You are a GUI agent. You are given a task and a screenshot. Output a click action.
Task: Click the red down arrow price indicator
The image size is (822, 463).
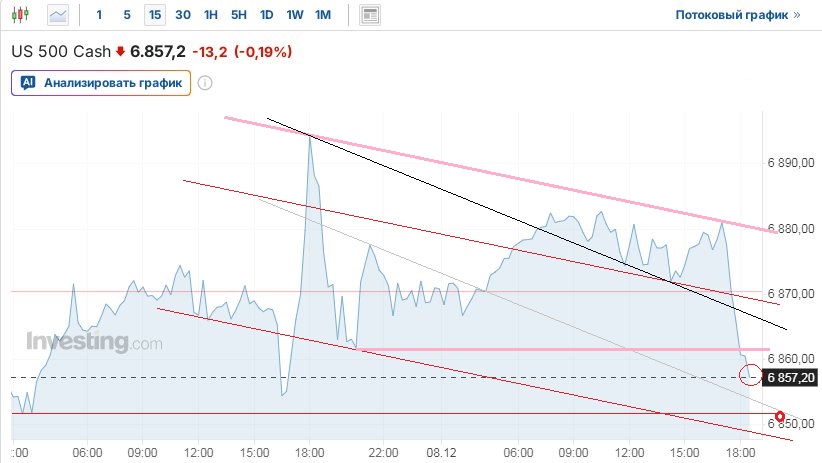[x=121, y=51]
